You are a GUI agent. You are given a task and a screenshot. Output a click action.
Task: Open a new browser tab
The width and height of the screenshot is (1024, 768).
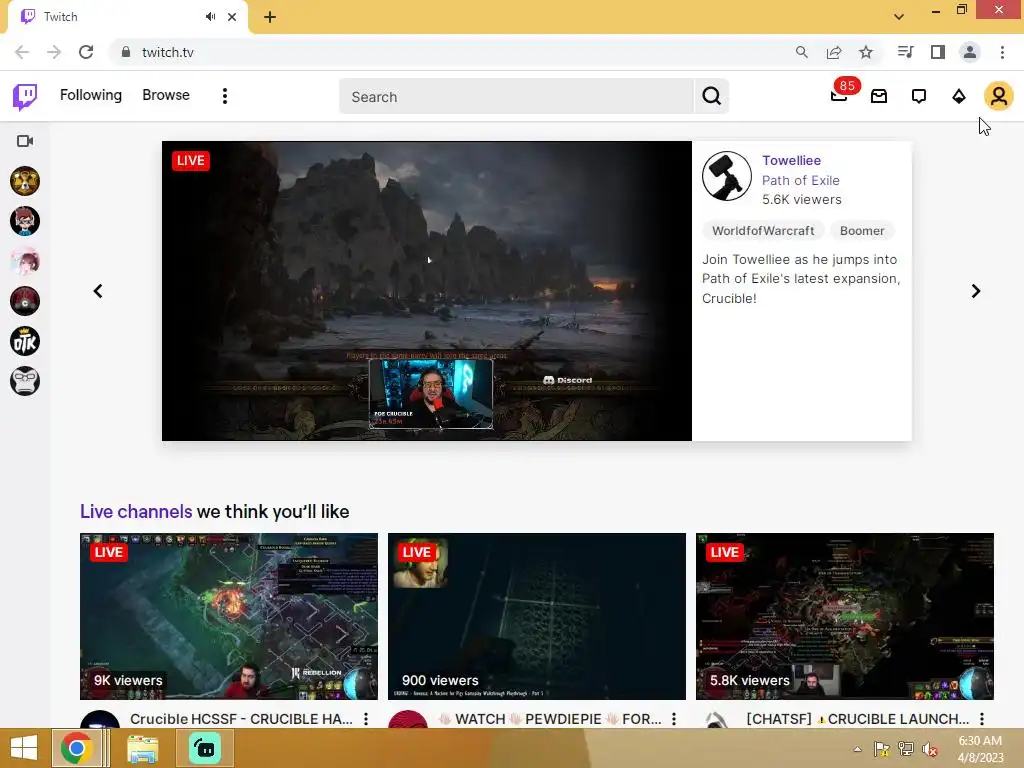(x=270, y=17)
